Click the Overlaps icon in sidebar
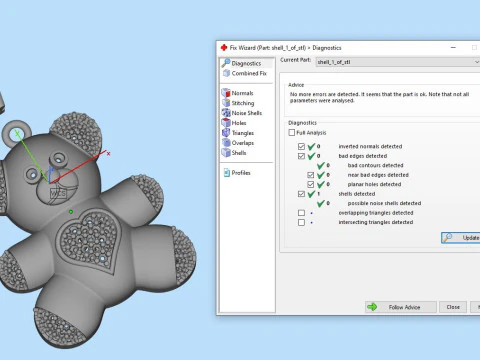This screenshot has width=480, height=360. (x=226, y=143)
